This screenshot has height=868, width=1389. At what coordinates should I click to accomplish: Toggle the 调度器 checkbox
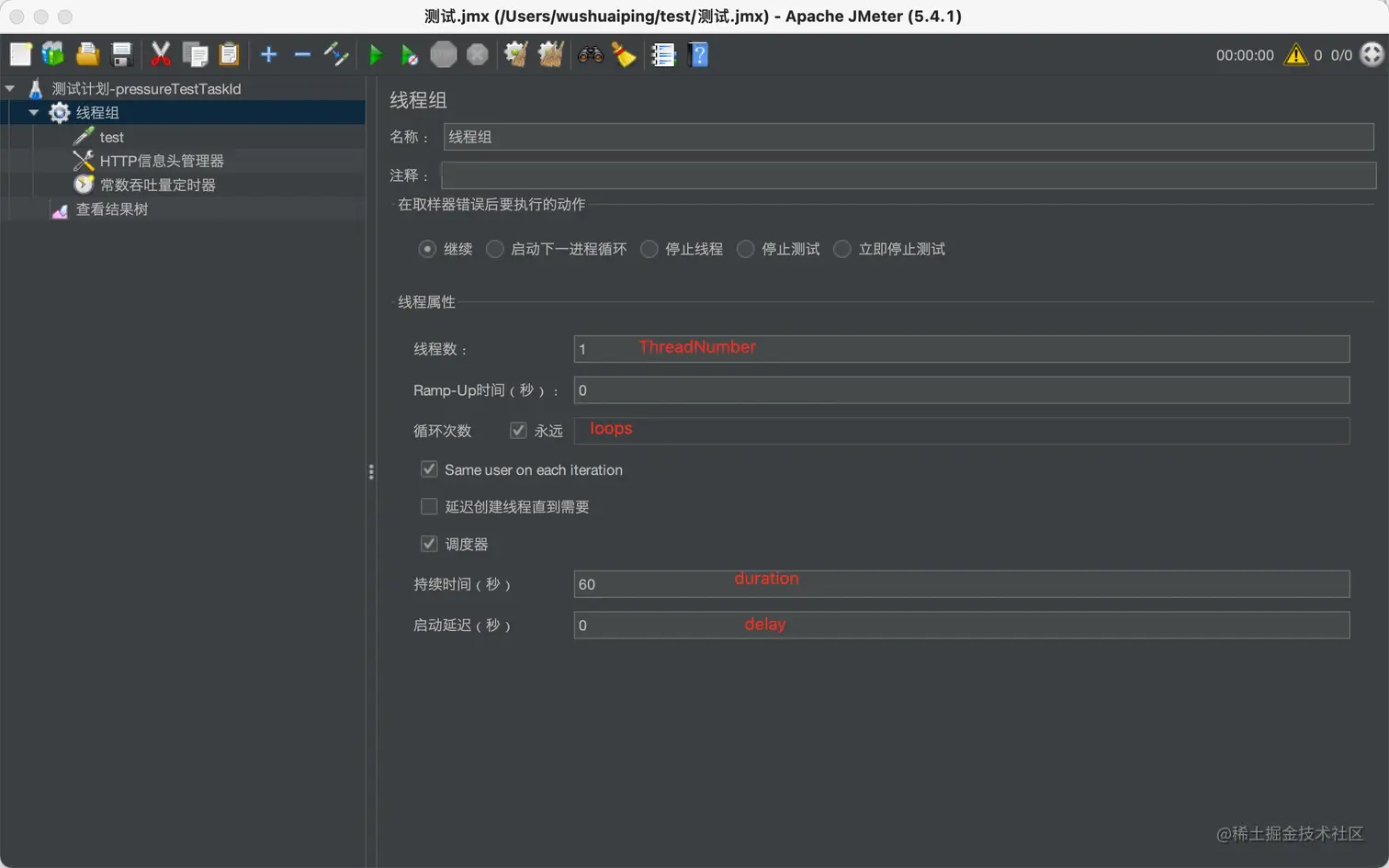[429, 544]
